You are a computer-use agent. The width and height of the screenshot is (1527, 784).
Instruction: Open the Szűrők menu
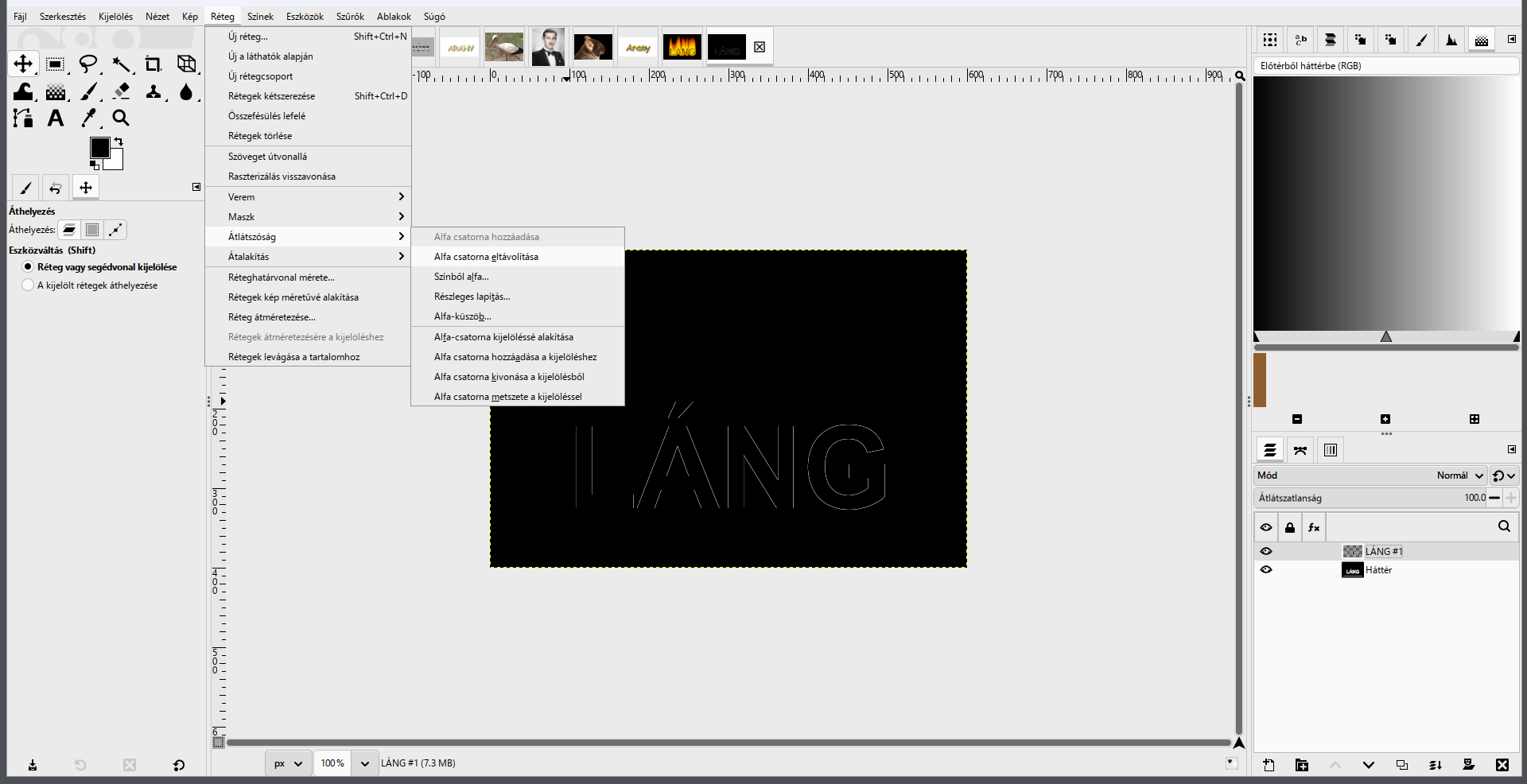click(350, 16)
